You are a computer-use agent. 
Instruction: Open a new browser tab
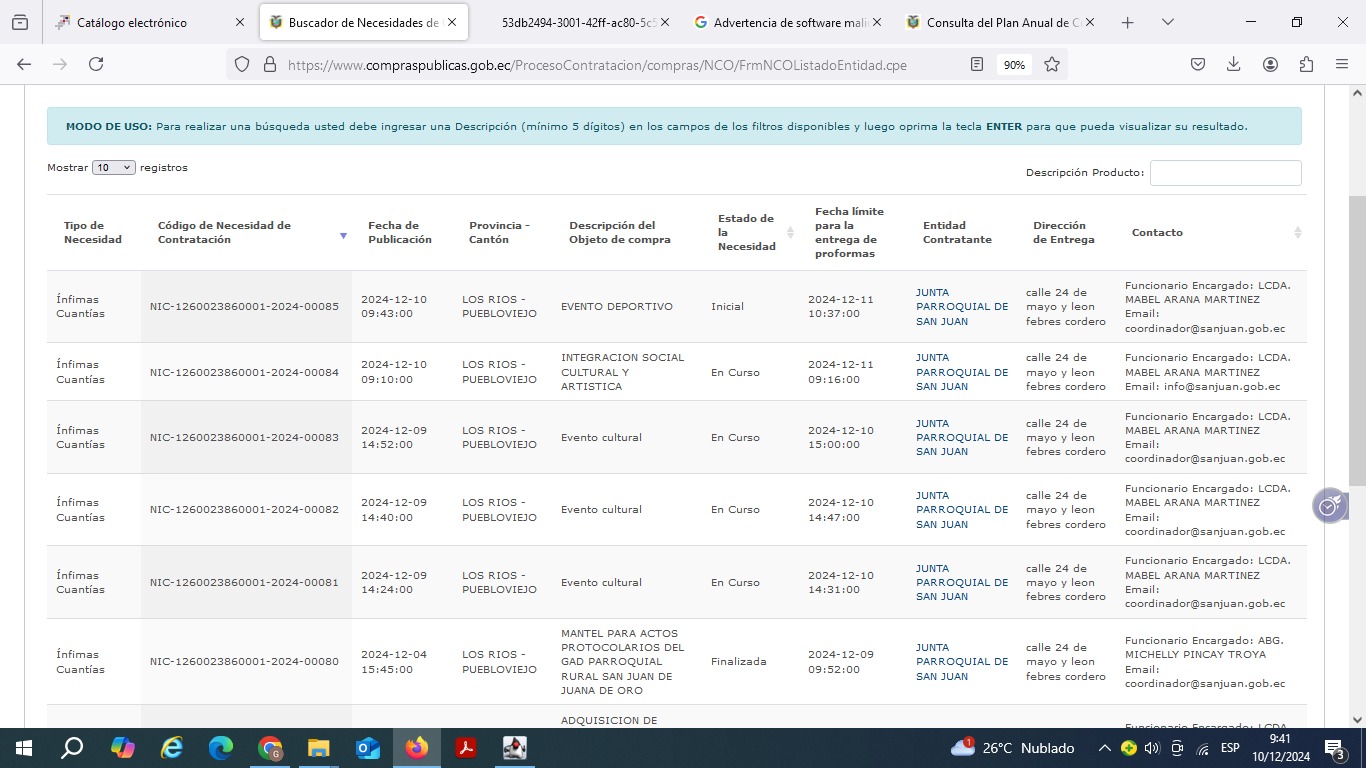point(1127,22)
